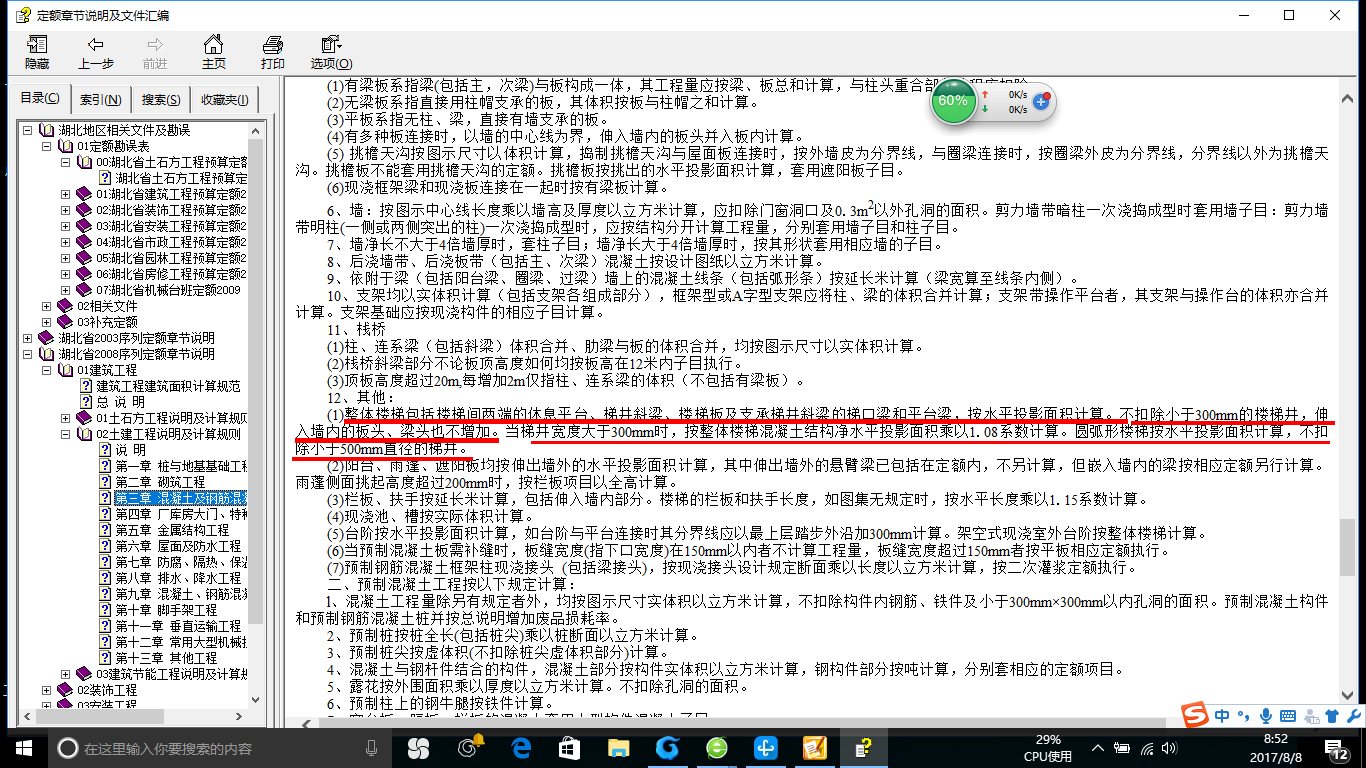
Task: Open the 主页 (Home) toolbar icon
Action: pyautogui.click(x=213, y=52)
